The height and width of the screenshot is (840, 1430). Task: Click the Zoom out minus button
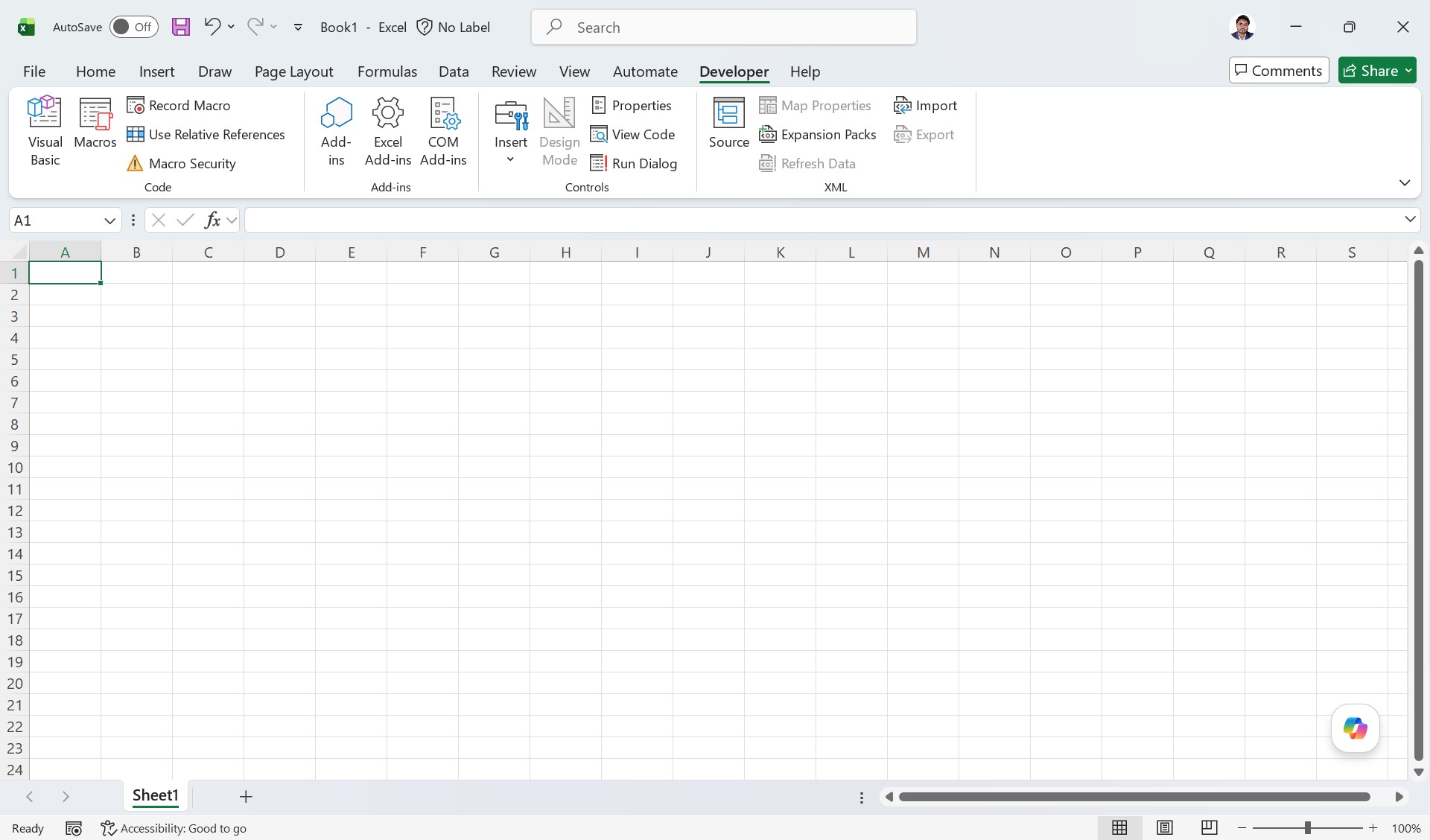pos(1242,828)
